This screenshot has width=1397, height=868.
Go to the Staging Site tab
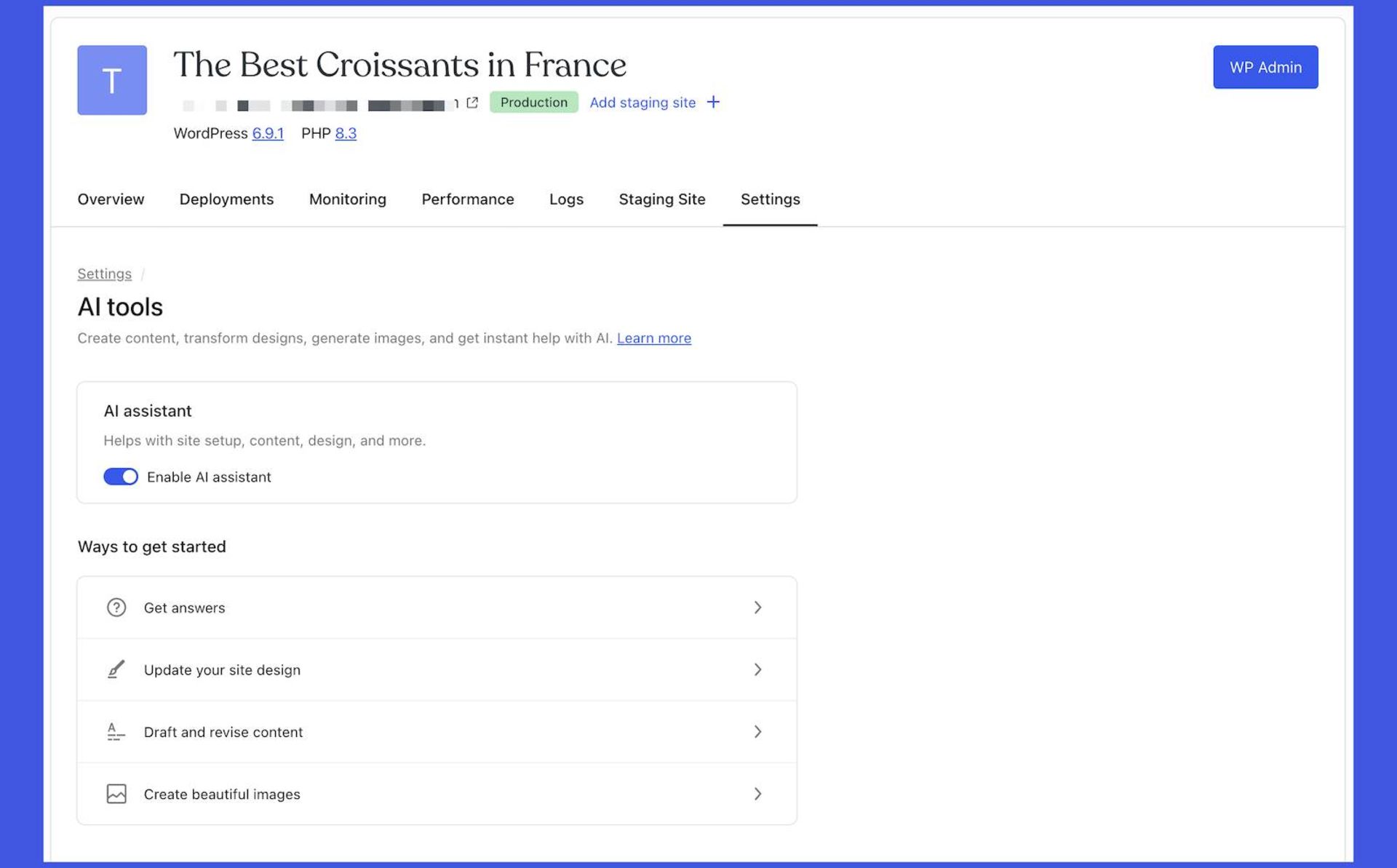click(661, 199)
